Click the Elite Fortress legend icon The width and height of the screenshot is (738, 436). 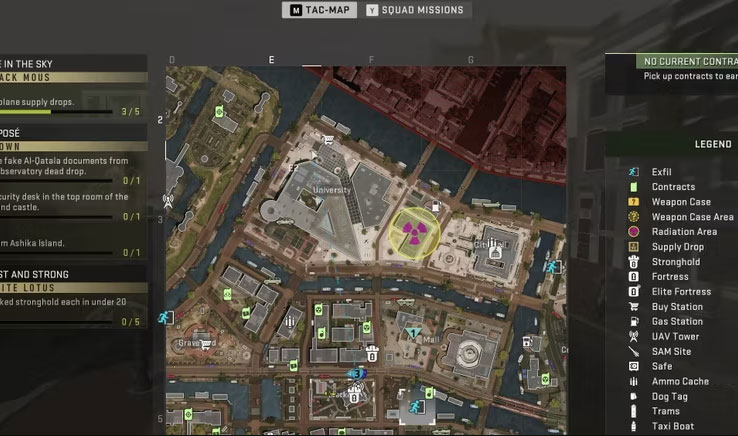tap(634, 291)
